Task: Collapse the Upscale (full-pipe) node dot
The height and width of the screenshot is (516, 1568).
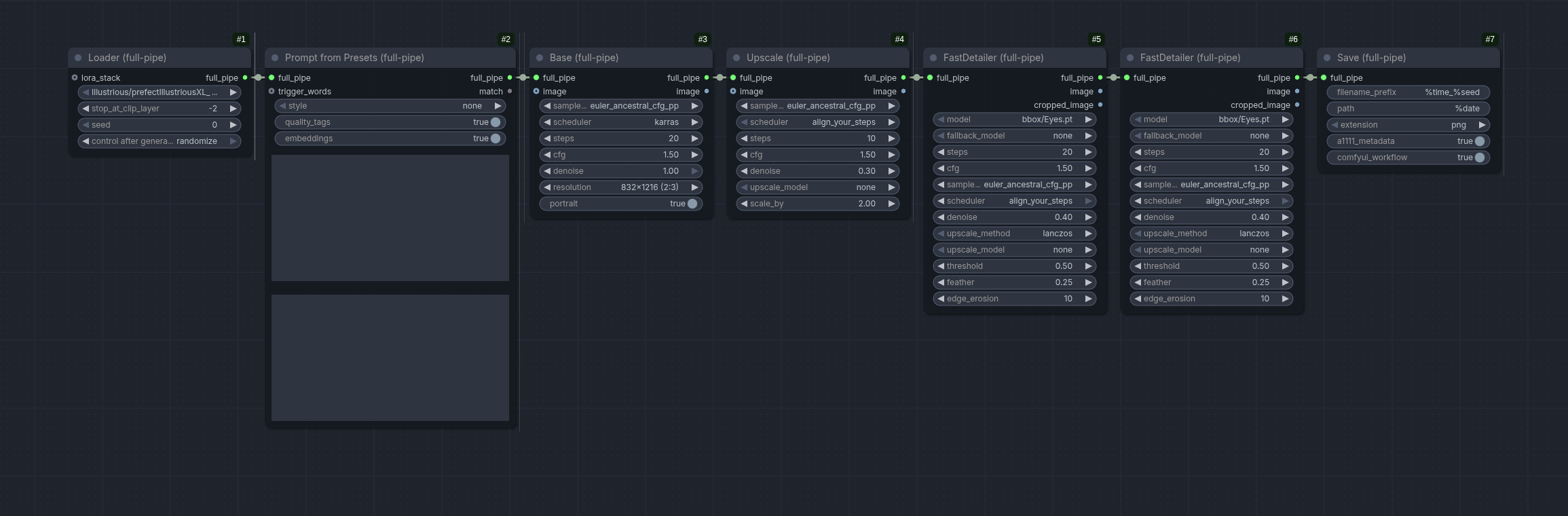Action: coord(736,58)
